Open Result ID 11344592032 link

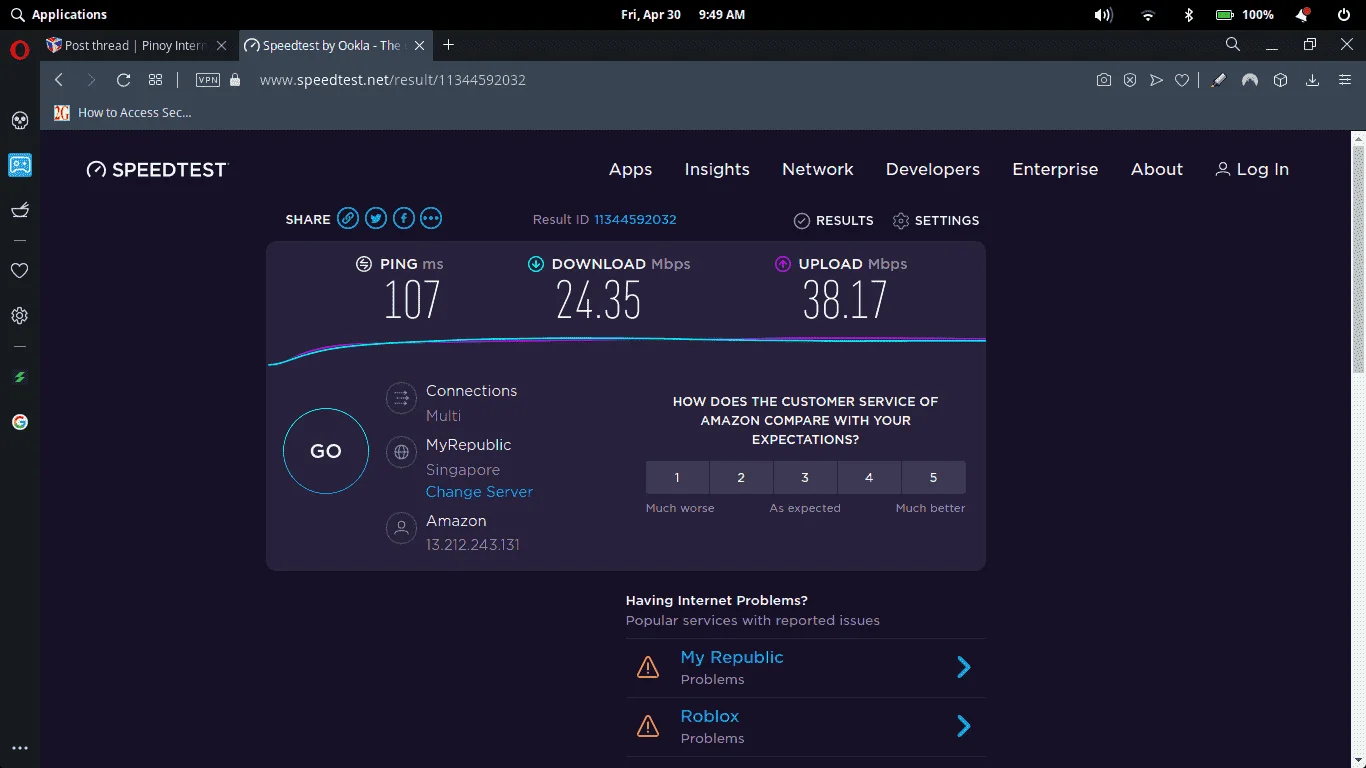[635, 220]
